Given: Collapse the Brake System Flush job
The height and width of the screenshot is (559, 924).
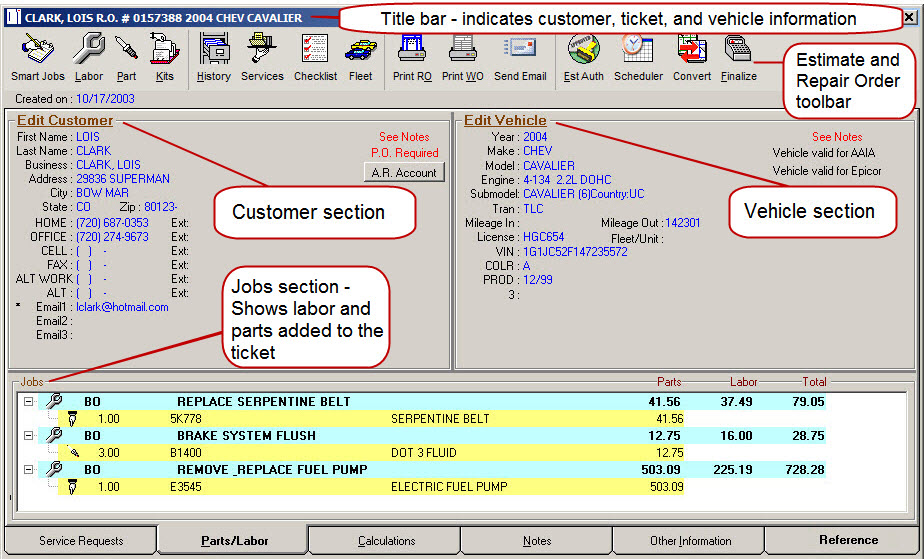Looking at the screenshot, I should pyautogui.click(x=28, y=436).
